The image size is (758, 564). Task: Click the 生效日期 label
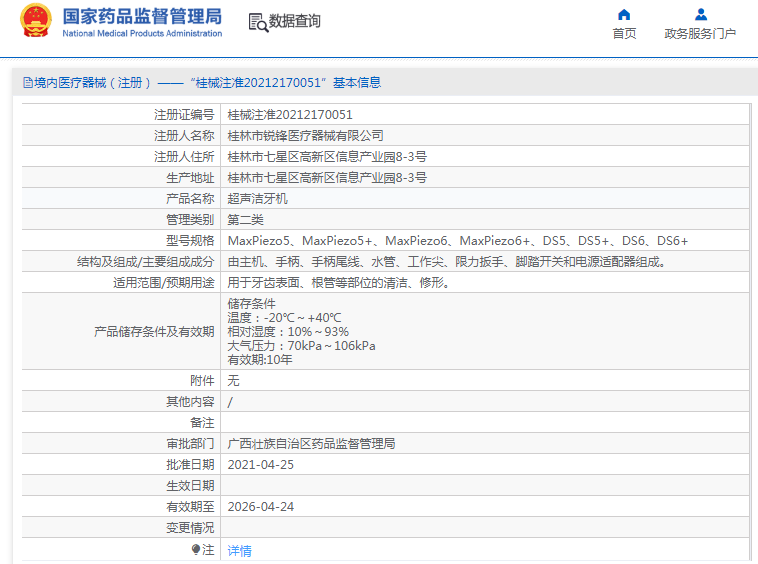[x=190, y=486]
